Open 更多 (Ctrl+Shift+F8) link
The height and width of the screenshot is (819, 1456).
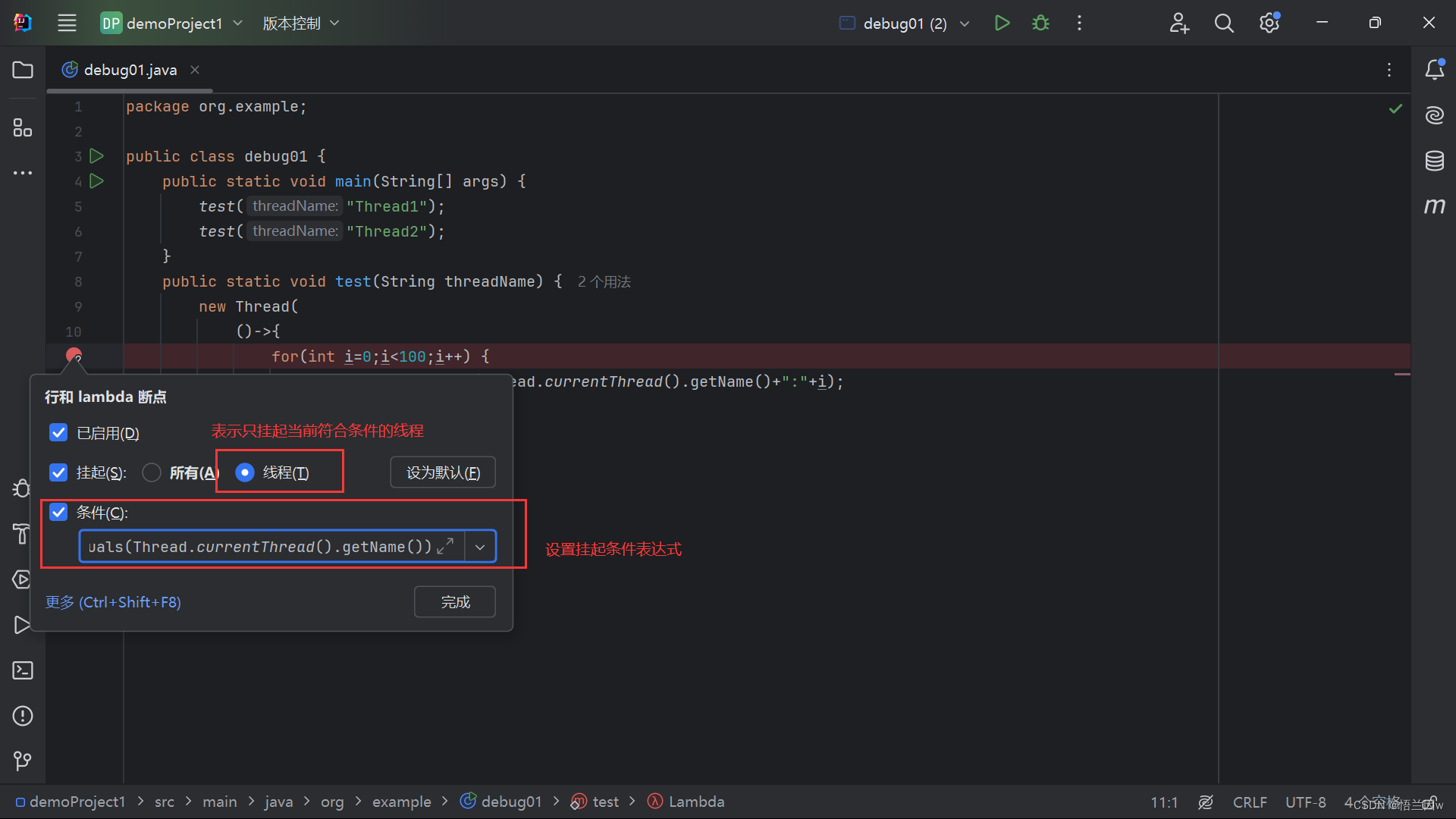coord(113,601)
